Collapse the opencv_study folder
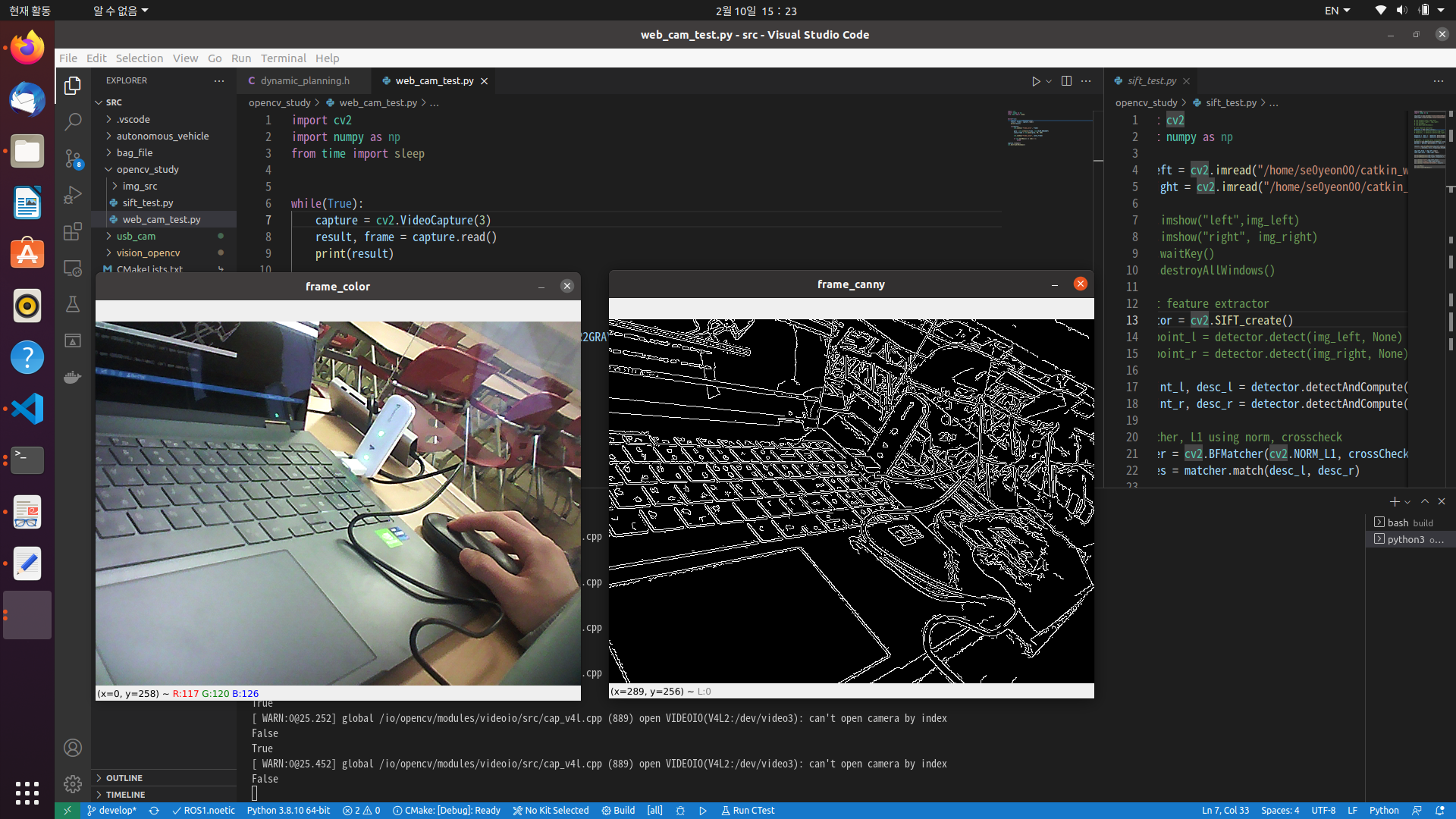 147,169
